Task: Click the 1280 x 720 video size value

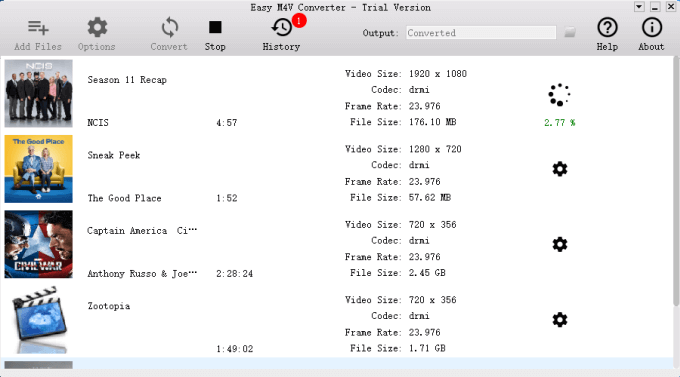Action: point(435,149)
